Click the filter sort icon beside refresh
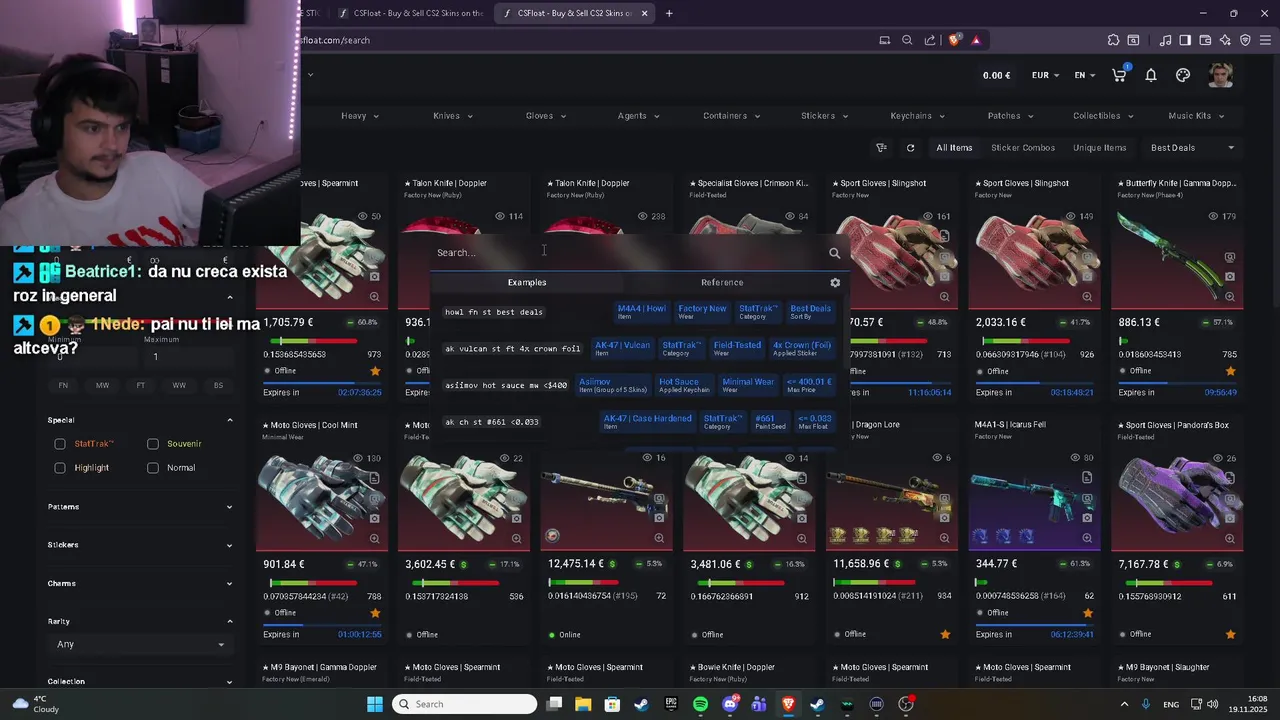Image resolution: width=1280 pixels, height=720 pixels. tap(881, 148)
